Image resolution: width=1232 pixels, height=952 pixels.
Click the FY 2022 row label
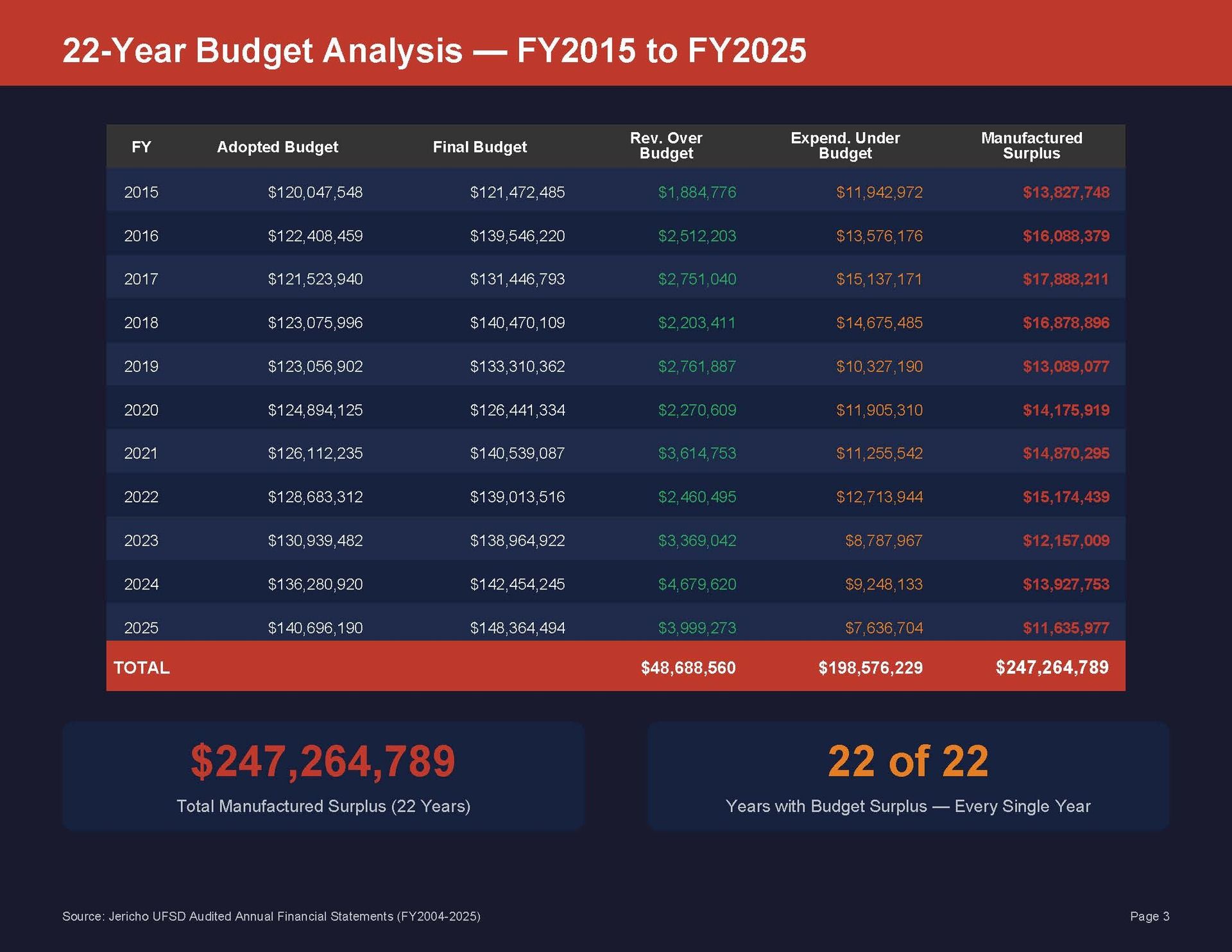[x=141, y=497]
